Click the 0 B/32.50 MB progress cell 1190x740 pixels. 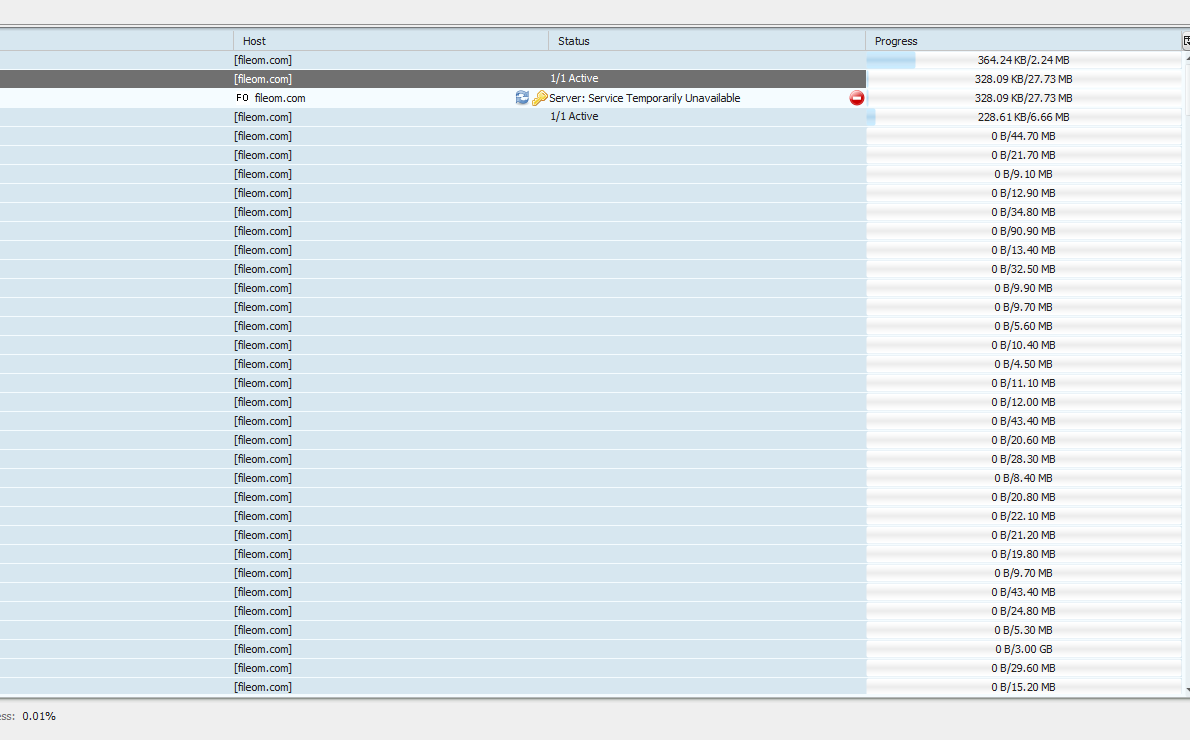click(1024, 269)
